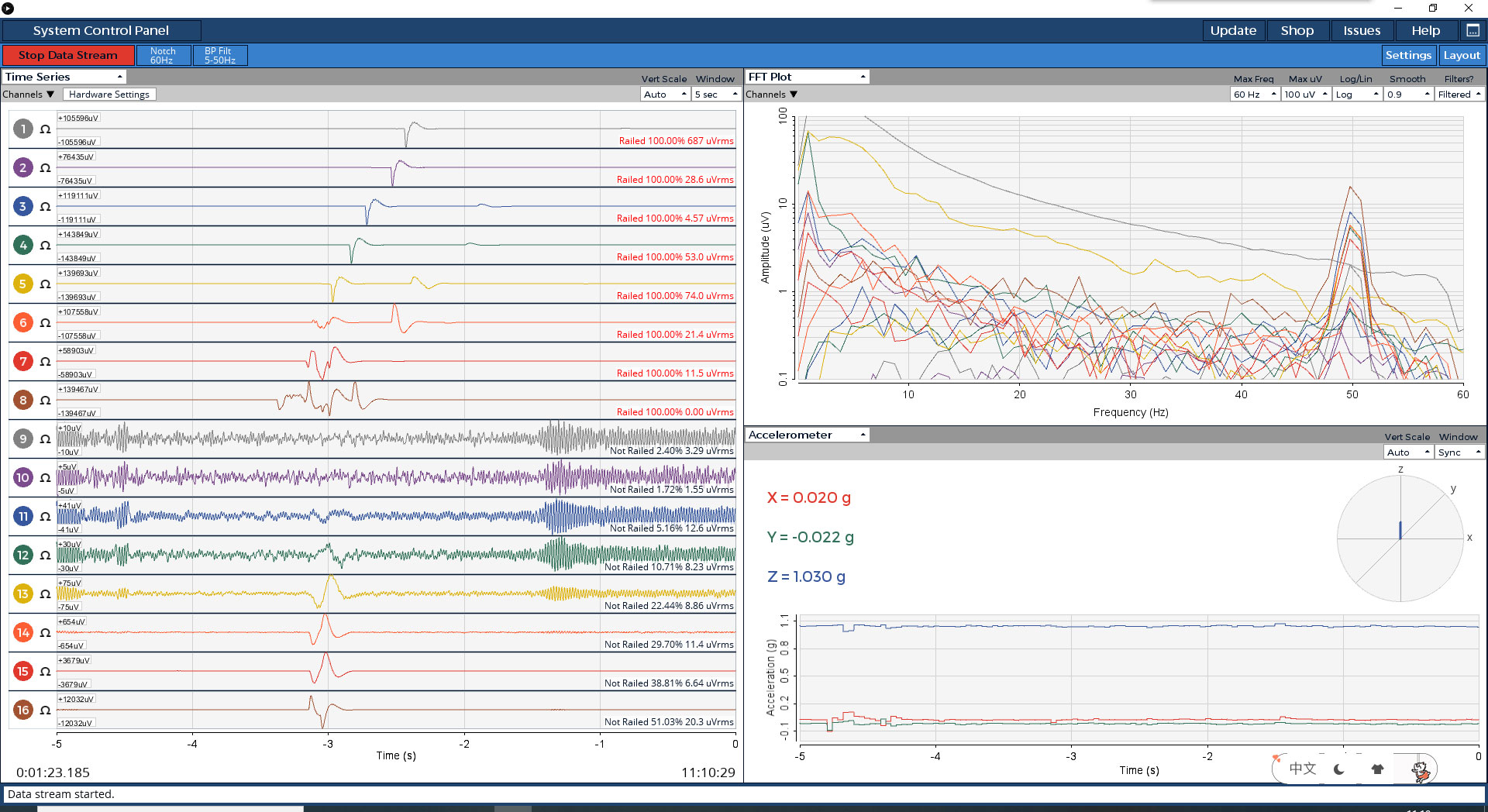
Task: Toggle the 60Hz Notch filter button
Action: coord(163,55)
